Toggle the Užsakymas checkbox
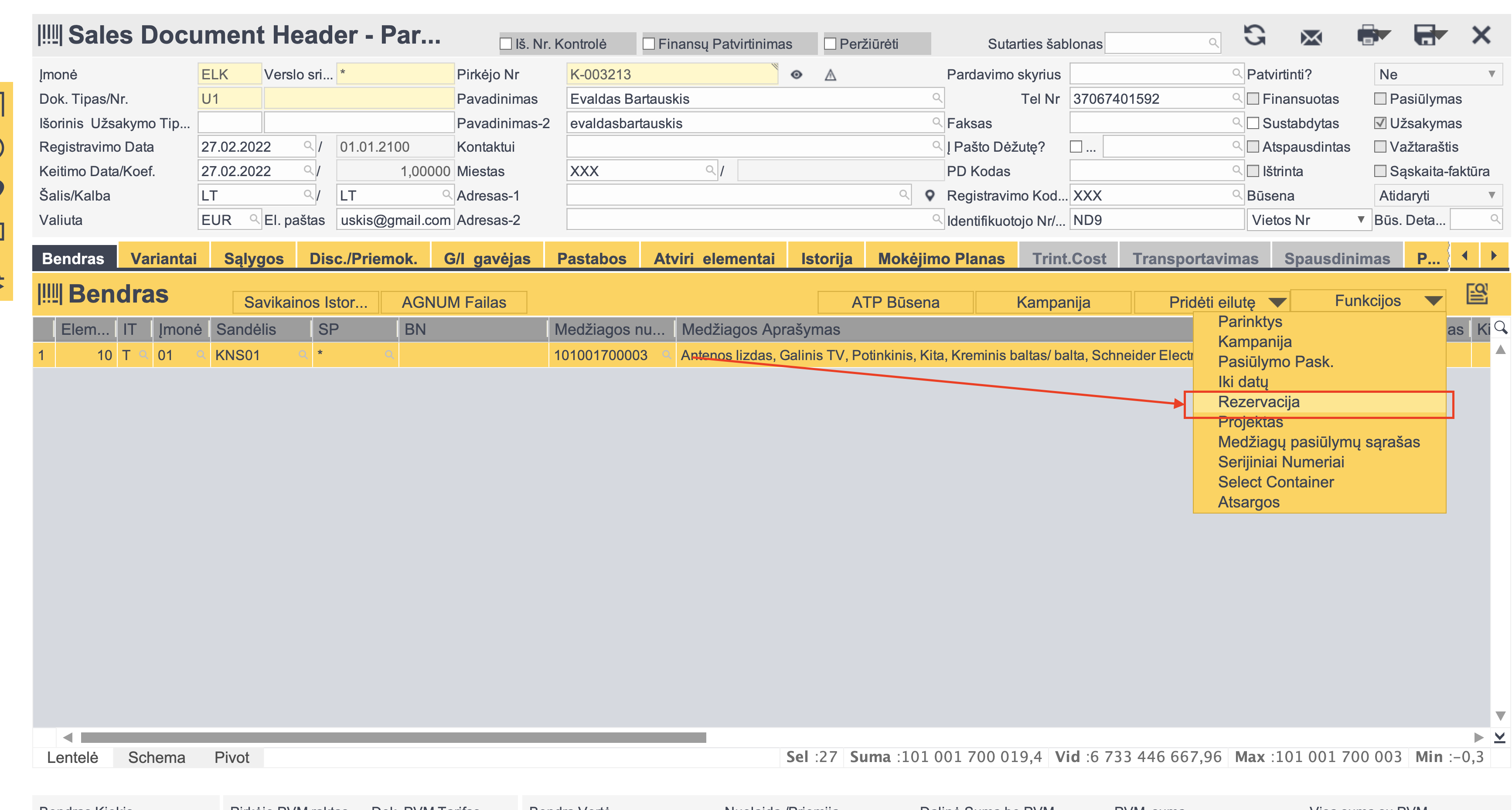1512x810 pixels. pos(1380,123)
